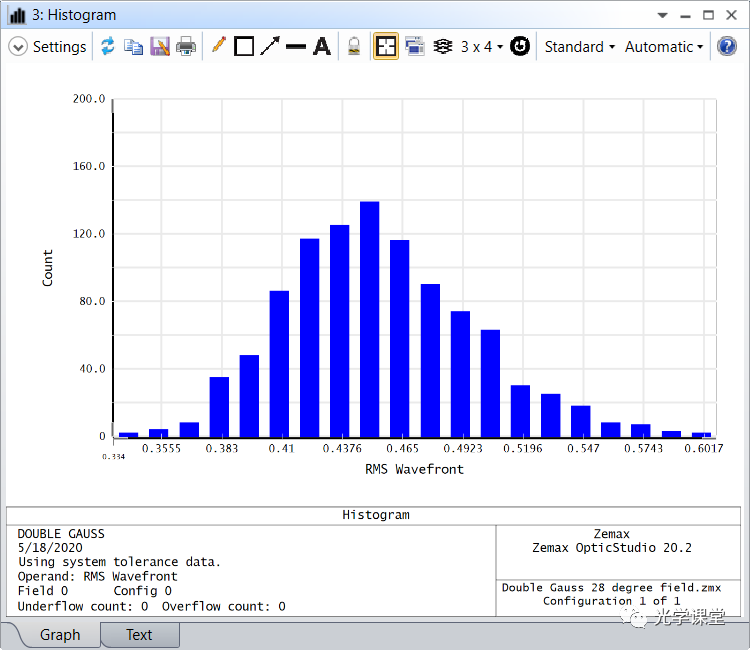Click the reset circular arrow button
Viewport: 750px width, 650px height.
coord(520,47)
